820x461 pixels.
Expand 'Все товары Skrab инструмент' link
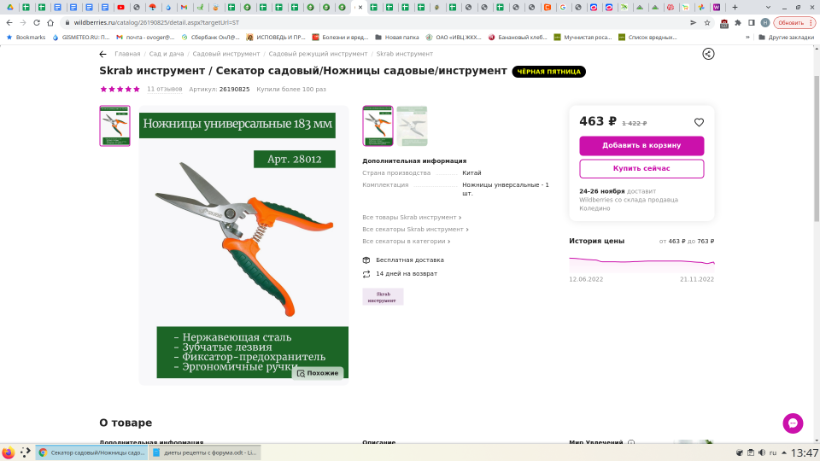pos(411,217)
